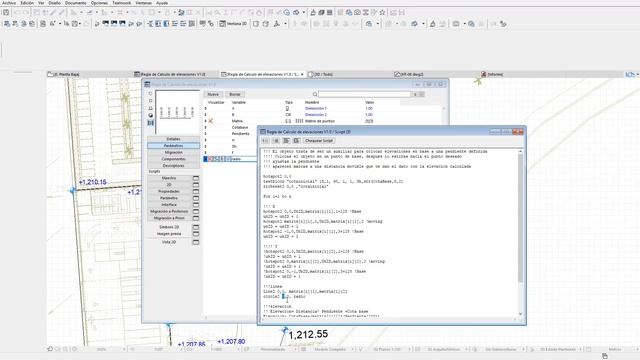Select the Matriz de puntos name
The width and height of the screenshot is (640, 360).
pyautogui.click(x=320, y=121)
